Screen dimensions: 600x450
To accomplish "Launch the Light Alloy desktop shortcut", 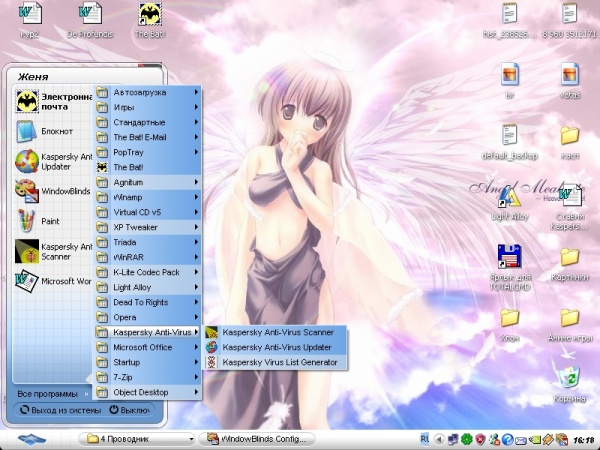I will click(x=510, y=196).
